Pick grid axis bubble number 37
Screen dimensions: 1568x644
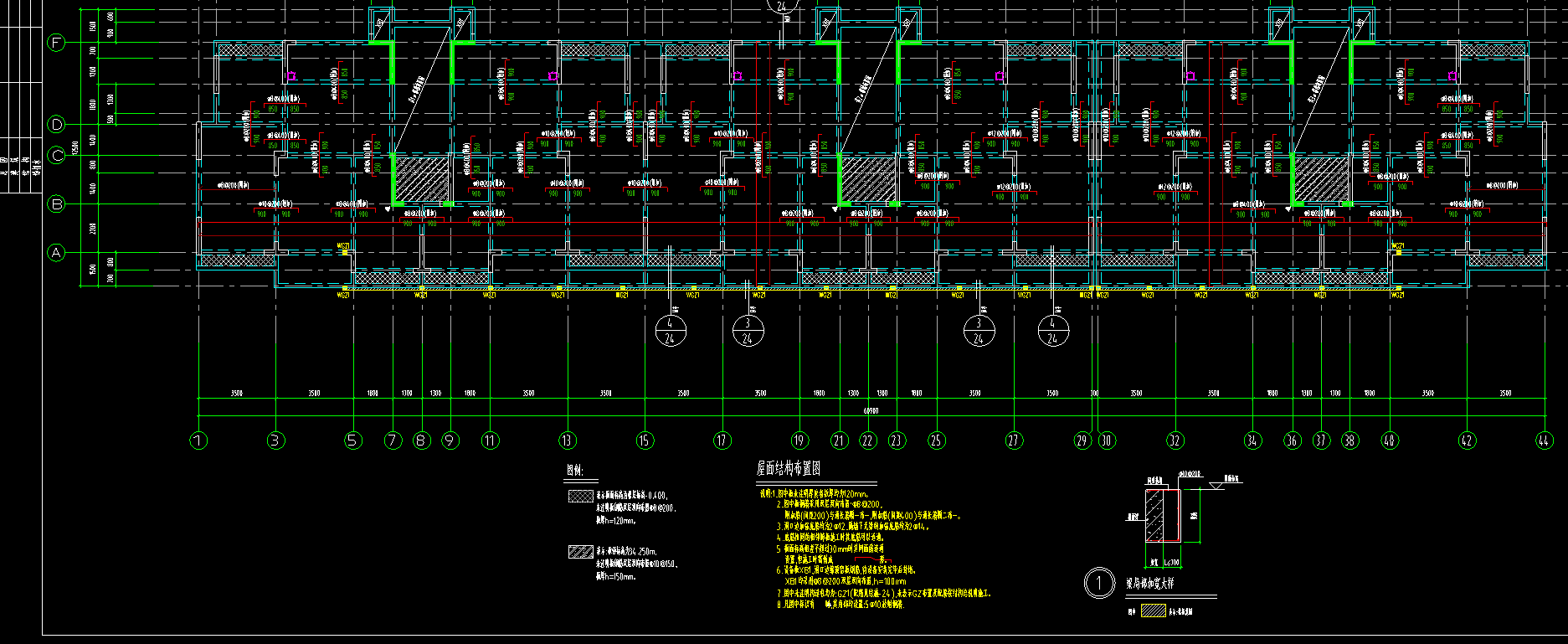tap(1321, 440)
